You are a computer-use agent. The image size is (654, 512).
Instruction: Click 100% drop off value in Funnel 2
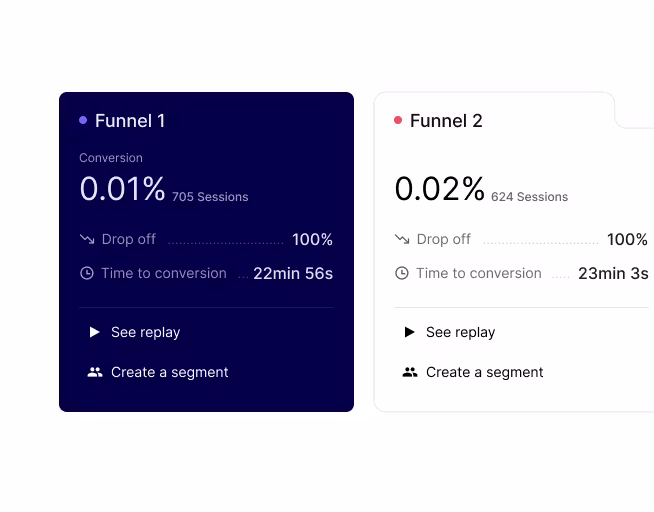point(627,239)
